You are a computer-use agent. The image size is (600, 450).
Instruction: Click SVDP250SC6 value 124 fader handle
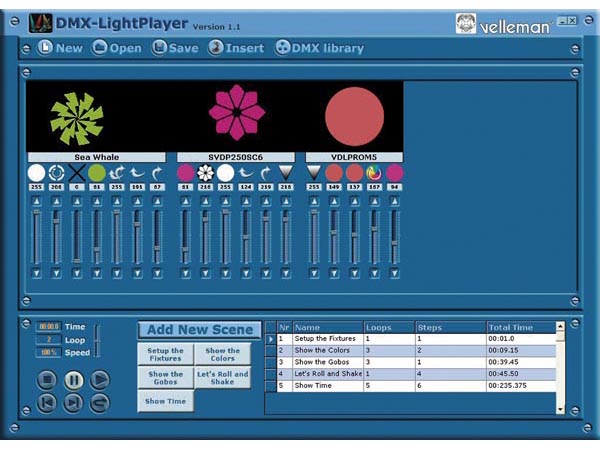click(246, 237)
